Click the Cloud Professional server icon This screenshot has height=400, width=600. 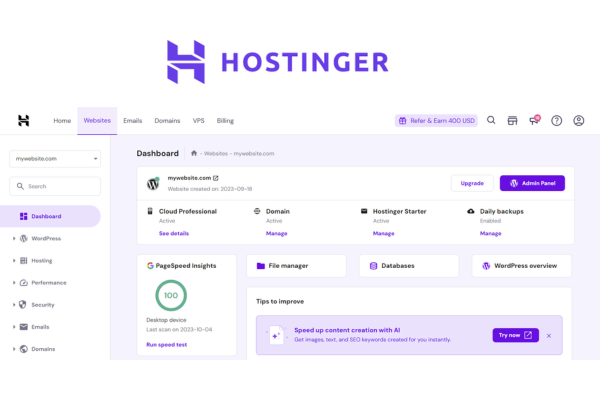tap(150, 211)
